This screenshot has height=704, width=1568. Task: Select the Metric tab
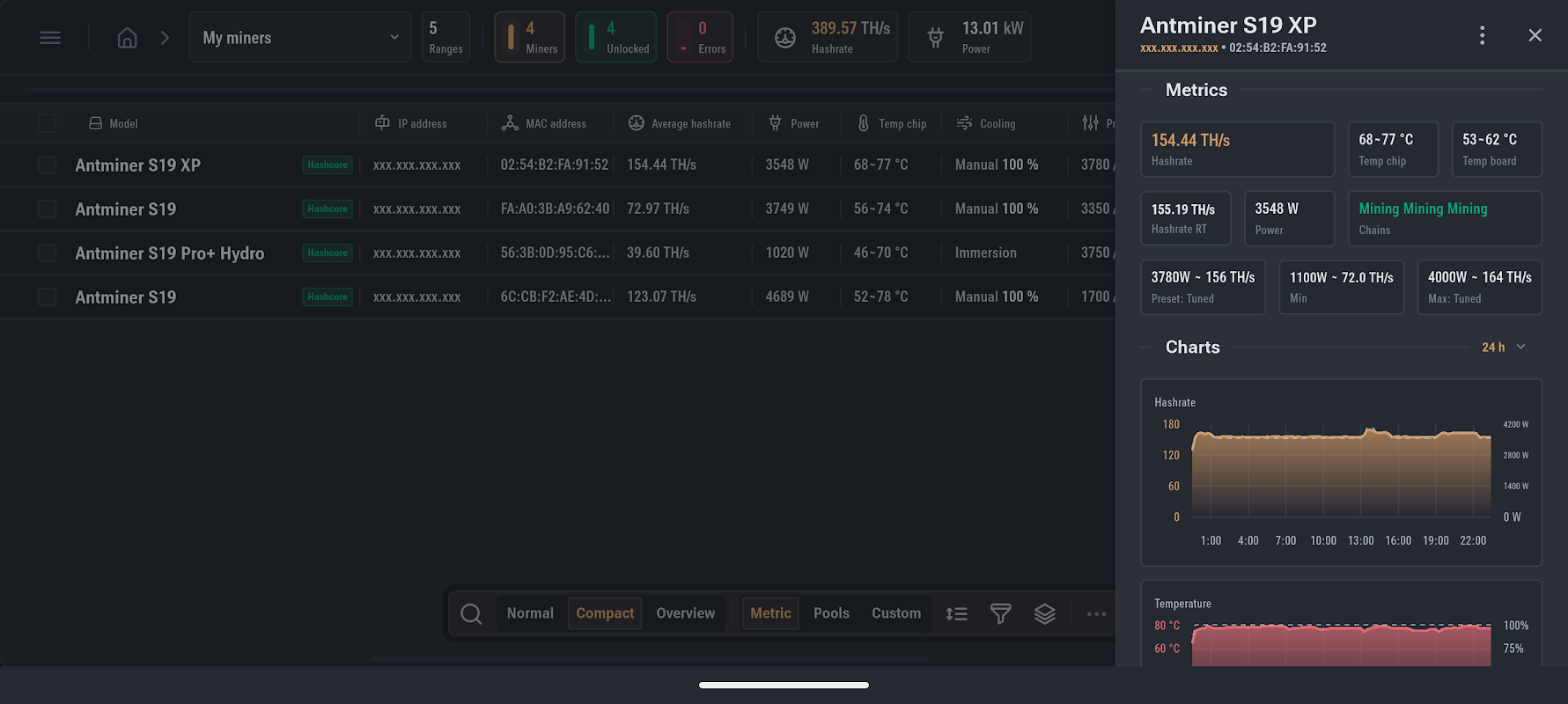pos(771,613)
